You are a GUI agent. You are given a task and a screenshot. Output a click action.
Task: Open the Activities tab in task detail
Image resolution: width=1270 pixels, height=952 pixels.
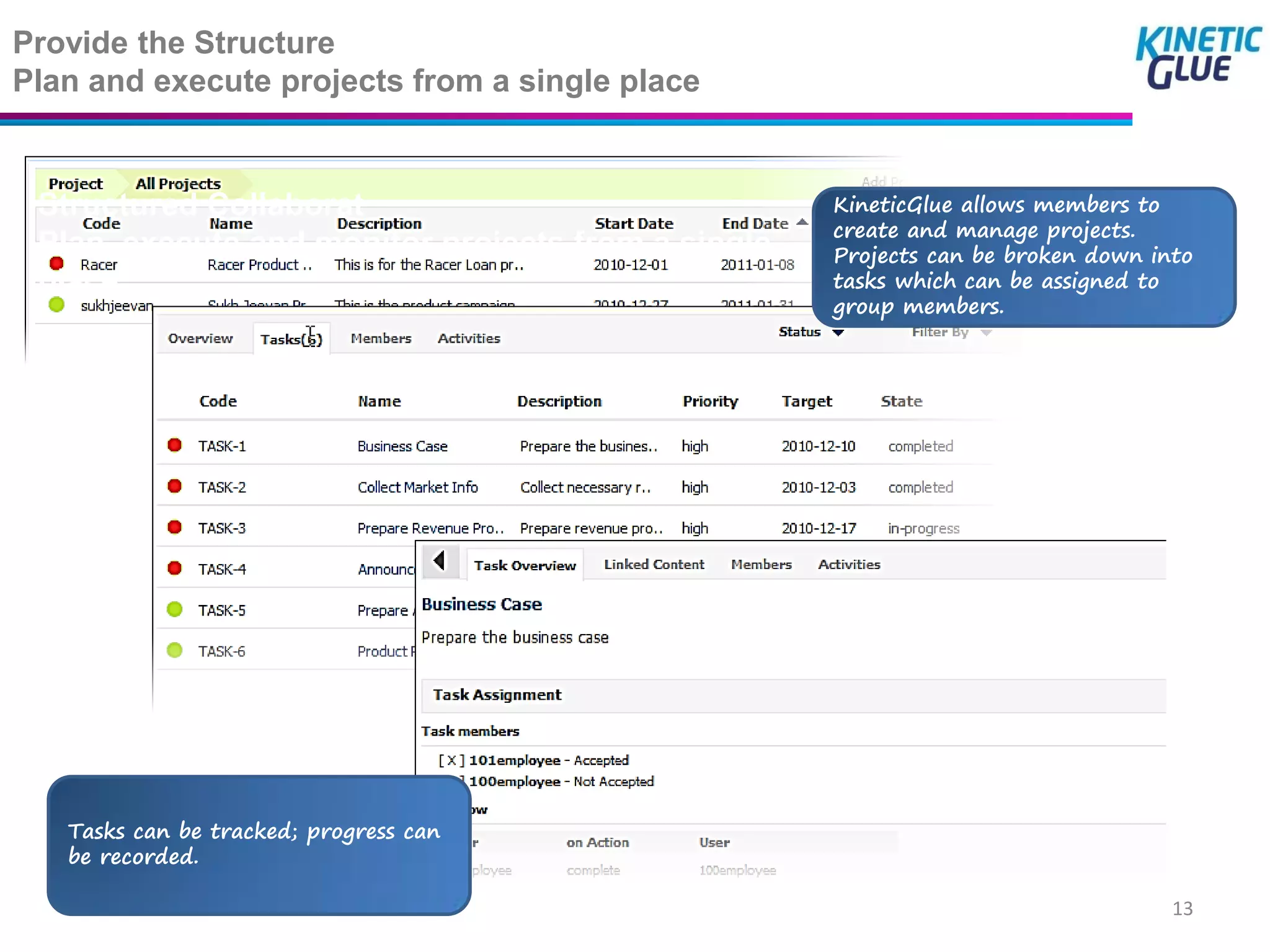click(x=849, y=564)
